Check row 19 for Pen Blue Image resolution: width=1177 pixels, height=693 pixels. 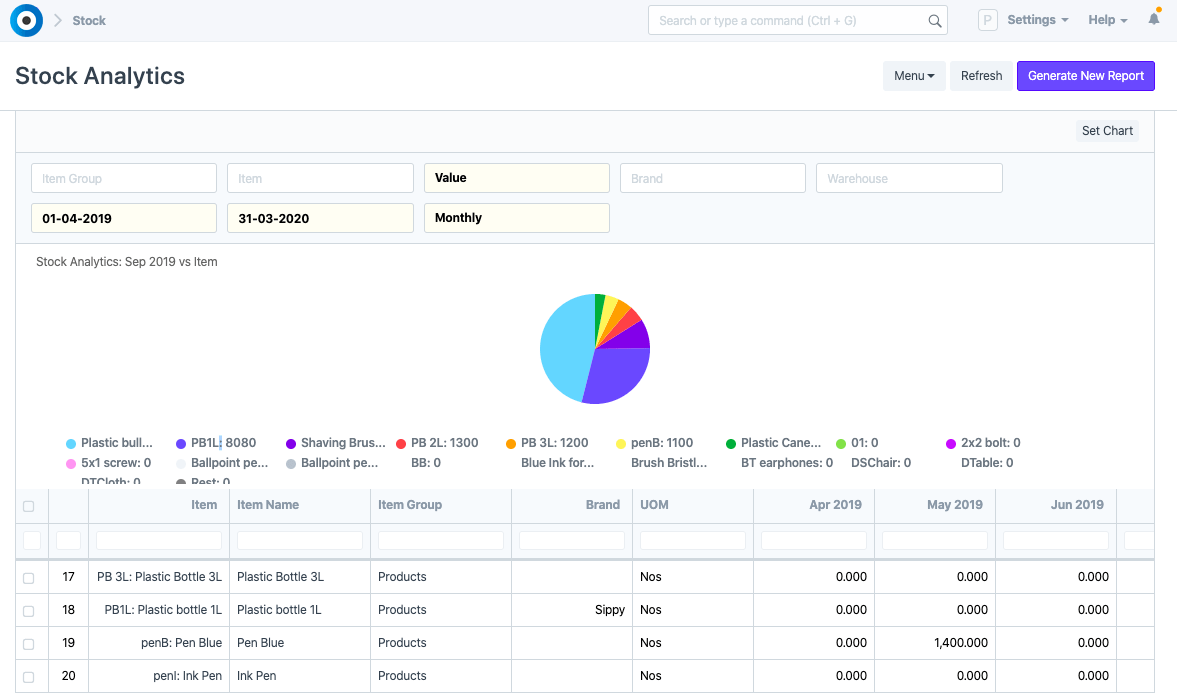[x=31, y=642]
